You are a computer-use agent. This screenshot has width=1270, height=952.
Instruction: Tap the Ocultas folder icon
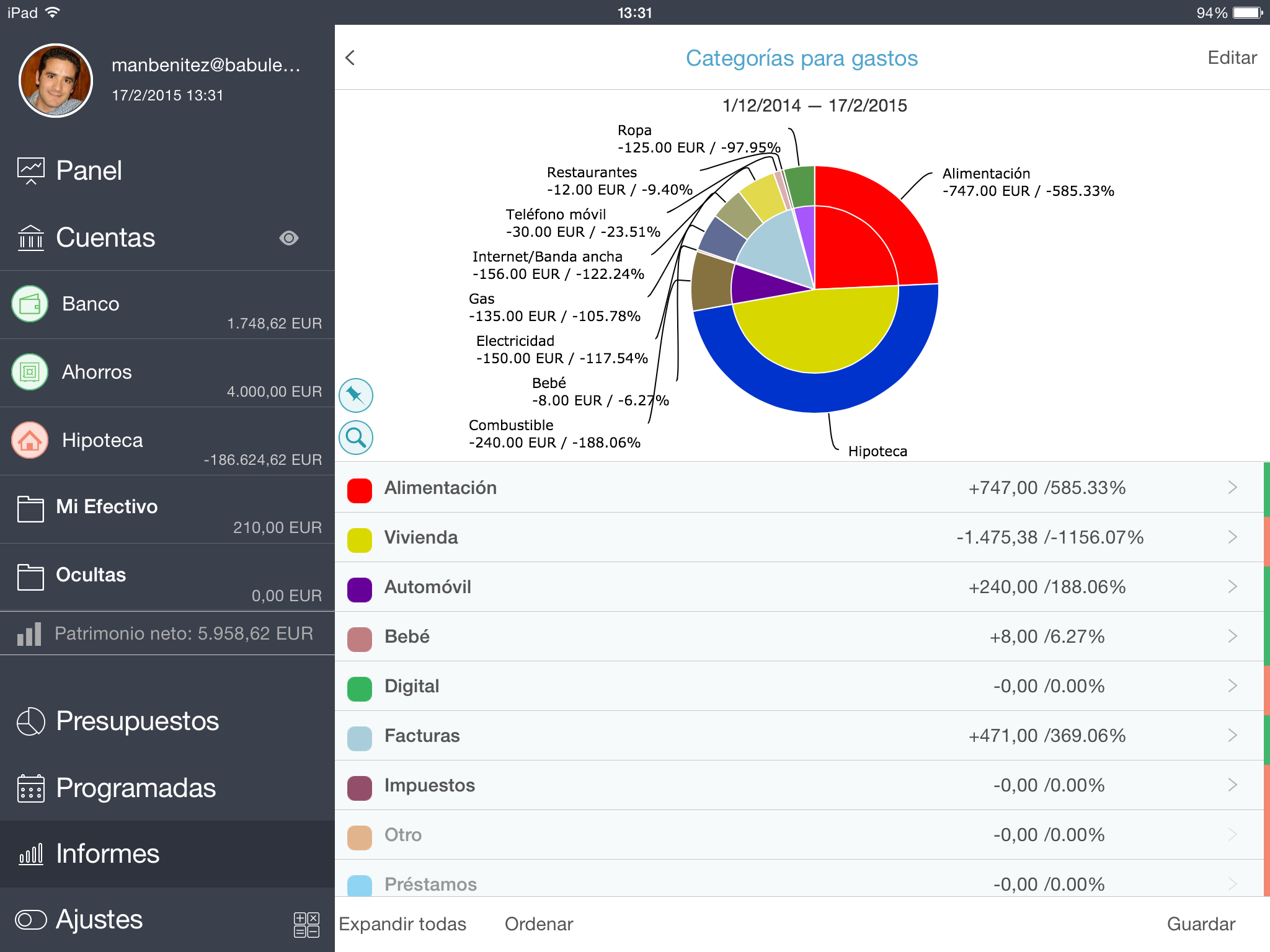31,578
